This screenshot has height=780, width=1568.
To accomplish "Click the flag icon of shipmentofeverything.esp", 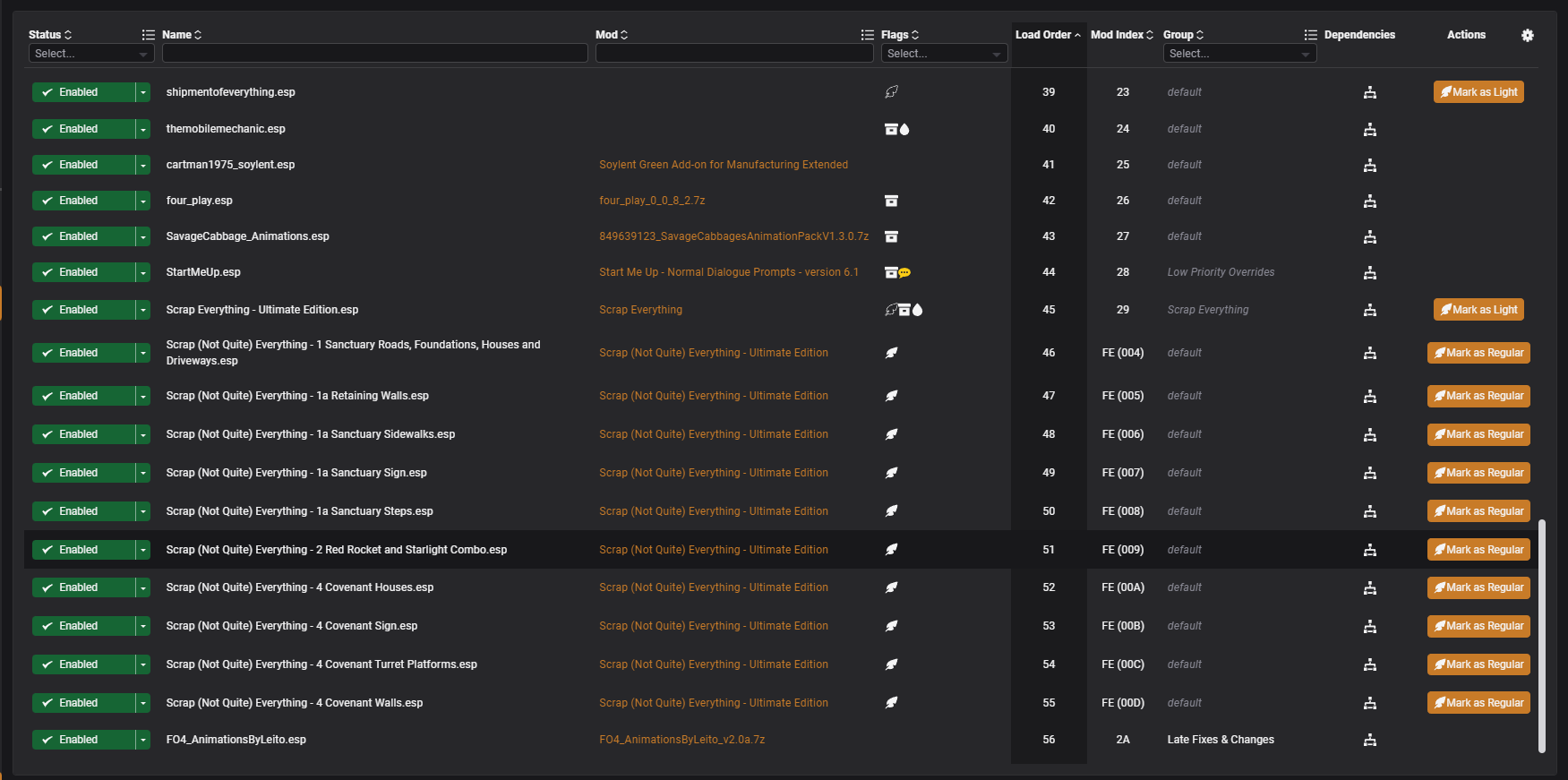I will 891,92.
